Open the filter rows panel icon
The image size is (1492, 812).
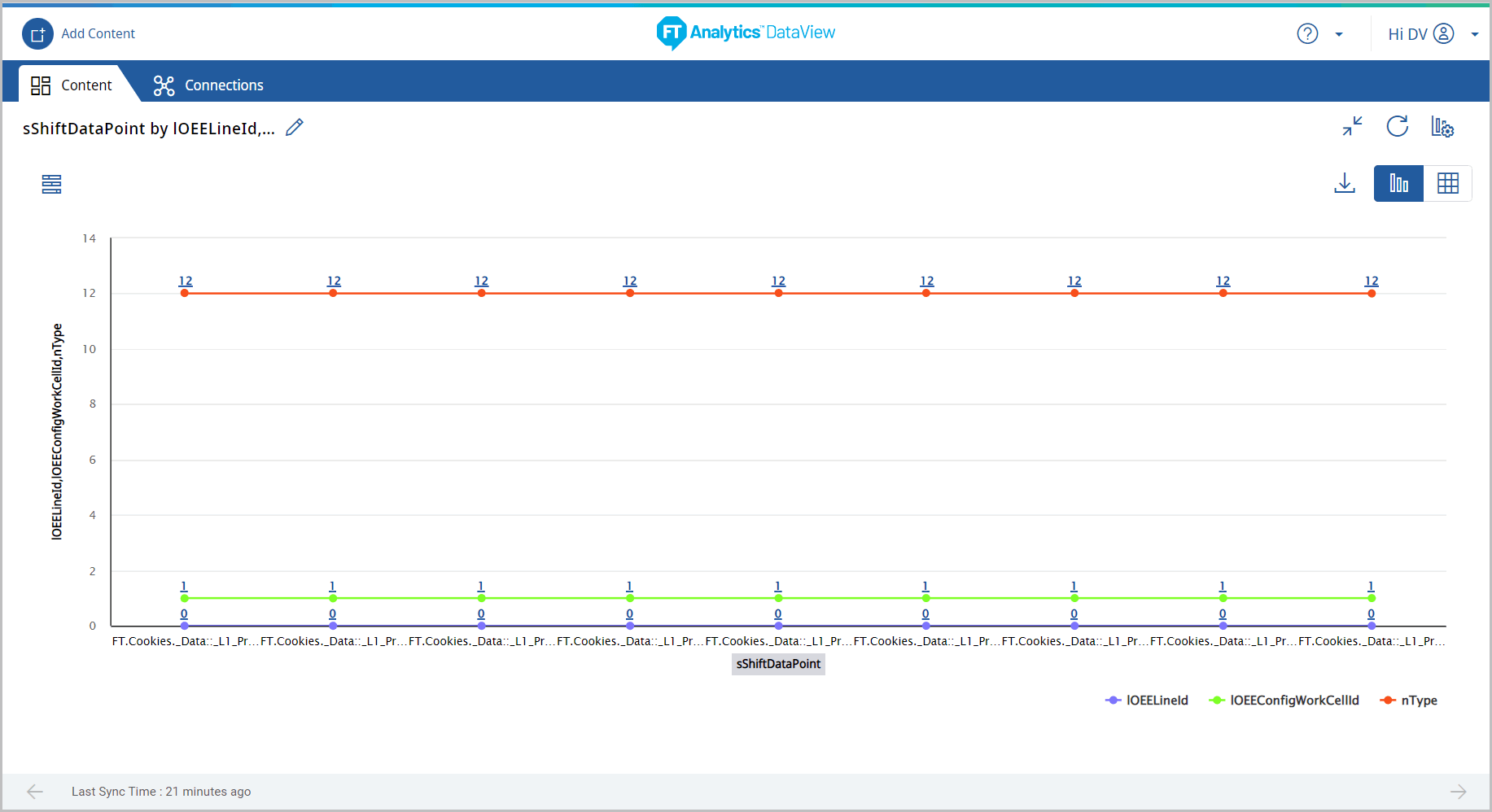pyautogui.click(x=51, y=184)
